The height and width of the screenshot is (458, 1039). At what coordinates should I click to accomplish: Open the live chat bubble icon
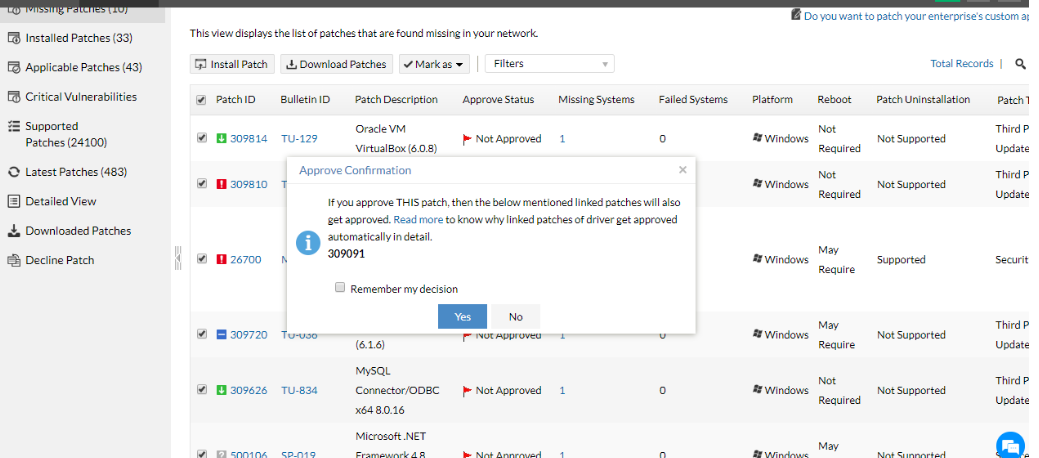(x=1010, y=446)
